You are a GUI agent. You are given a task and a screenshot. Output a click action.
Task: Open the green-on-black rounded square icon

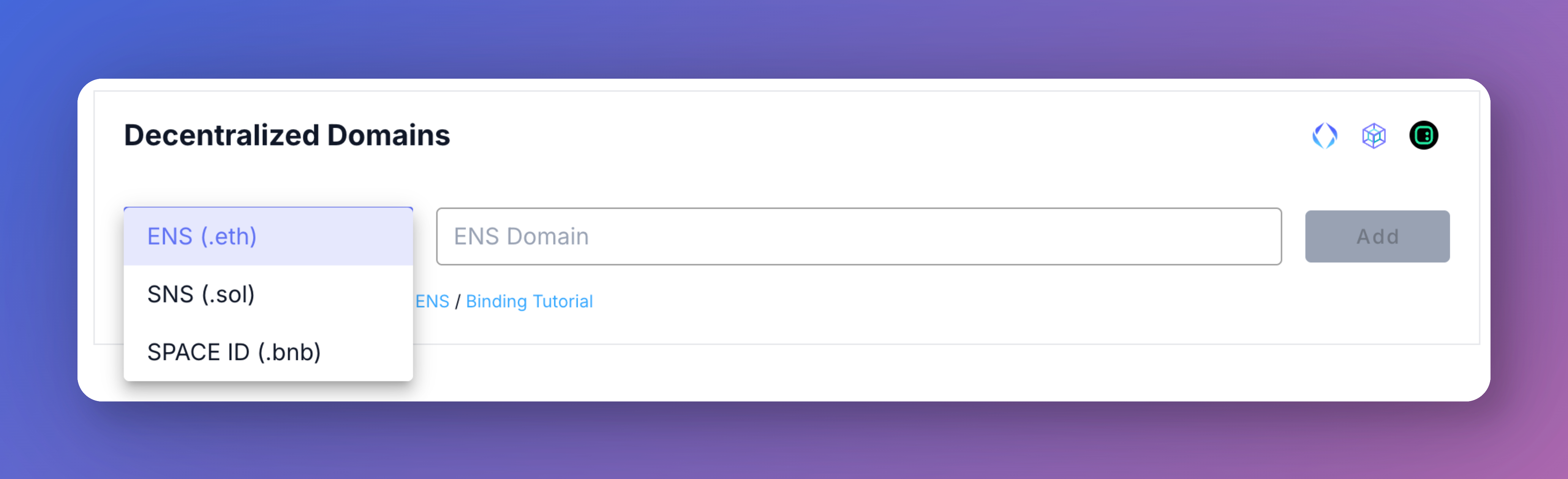coord(1423,135)
